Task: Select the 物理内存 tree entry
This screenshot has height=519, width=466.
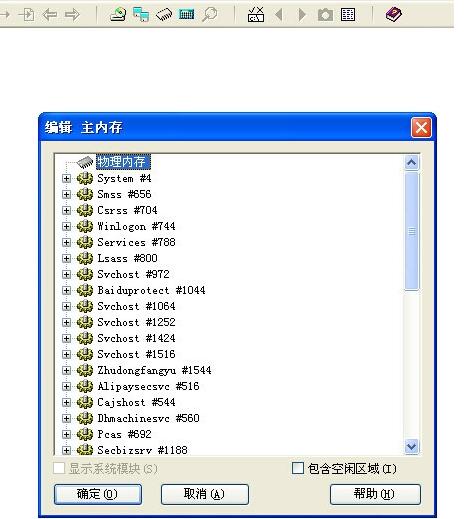Action: [x=123, y=162]
